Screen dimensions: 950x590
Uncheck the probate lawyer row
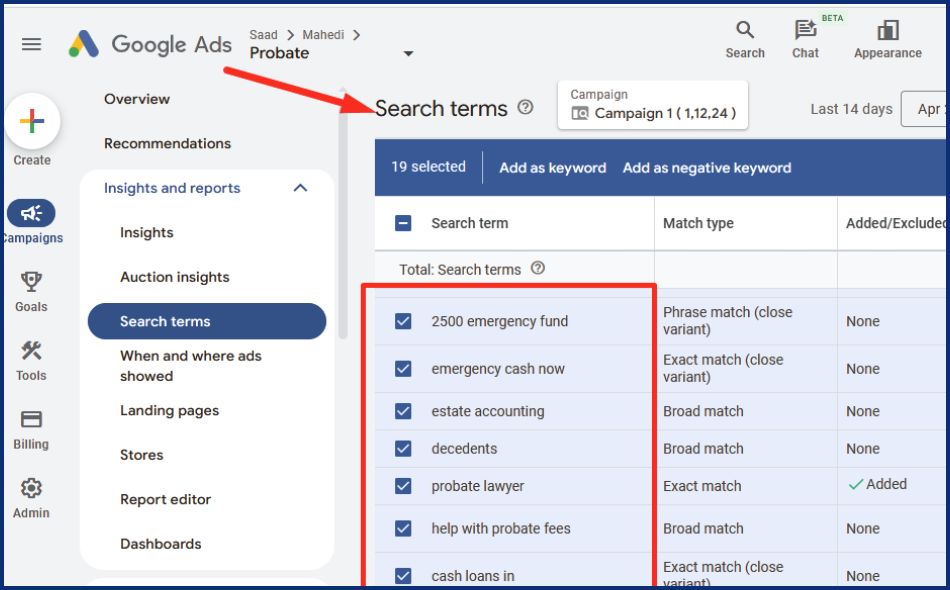point(403,486)
